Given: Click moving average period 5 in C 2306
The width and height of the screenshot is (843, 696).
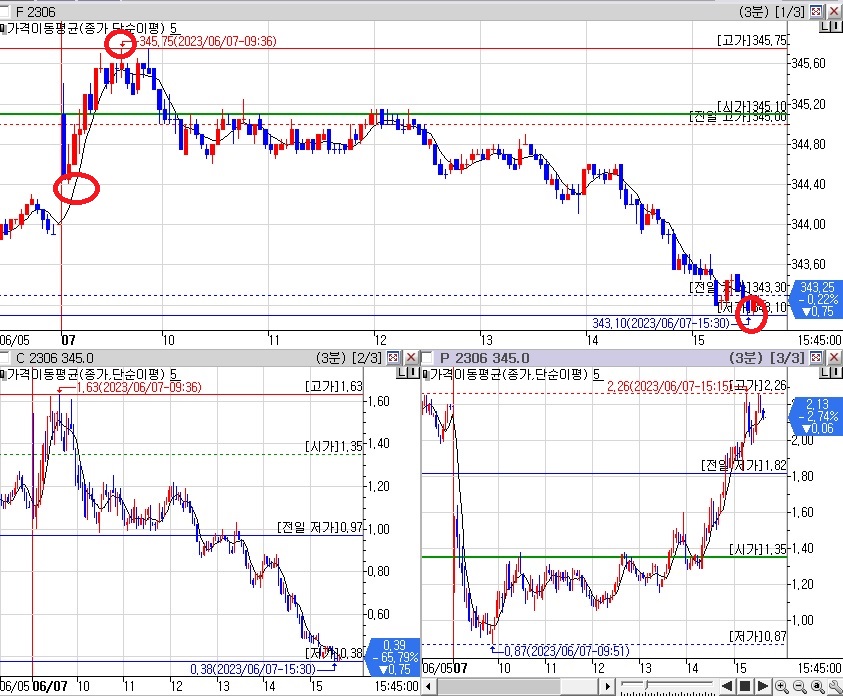Looking at the screenshot, I should click(x=173, y=374).
